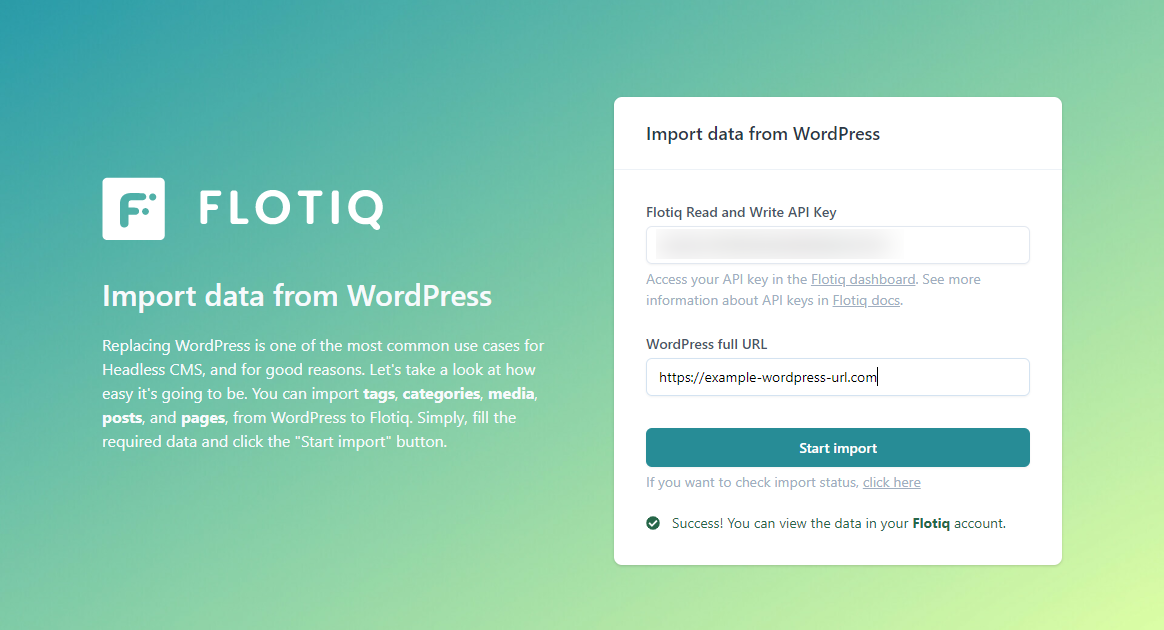Click the bold word 'tags' in the description

click(379, 393)
